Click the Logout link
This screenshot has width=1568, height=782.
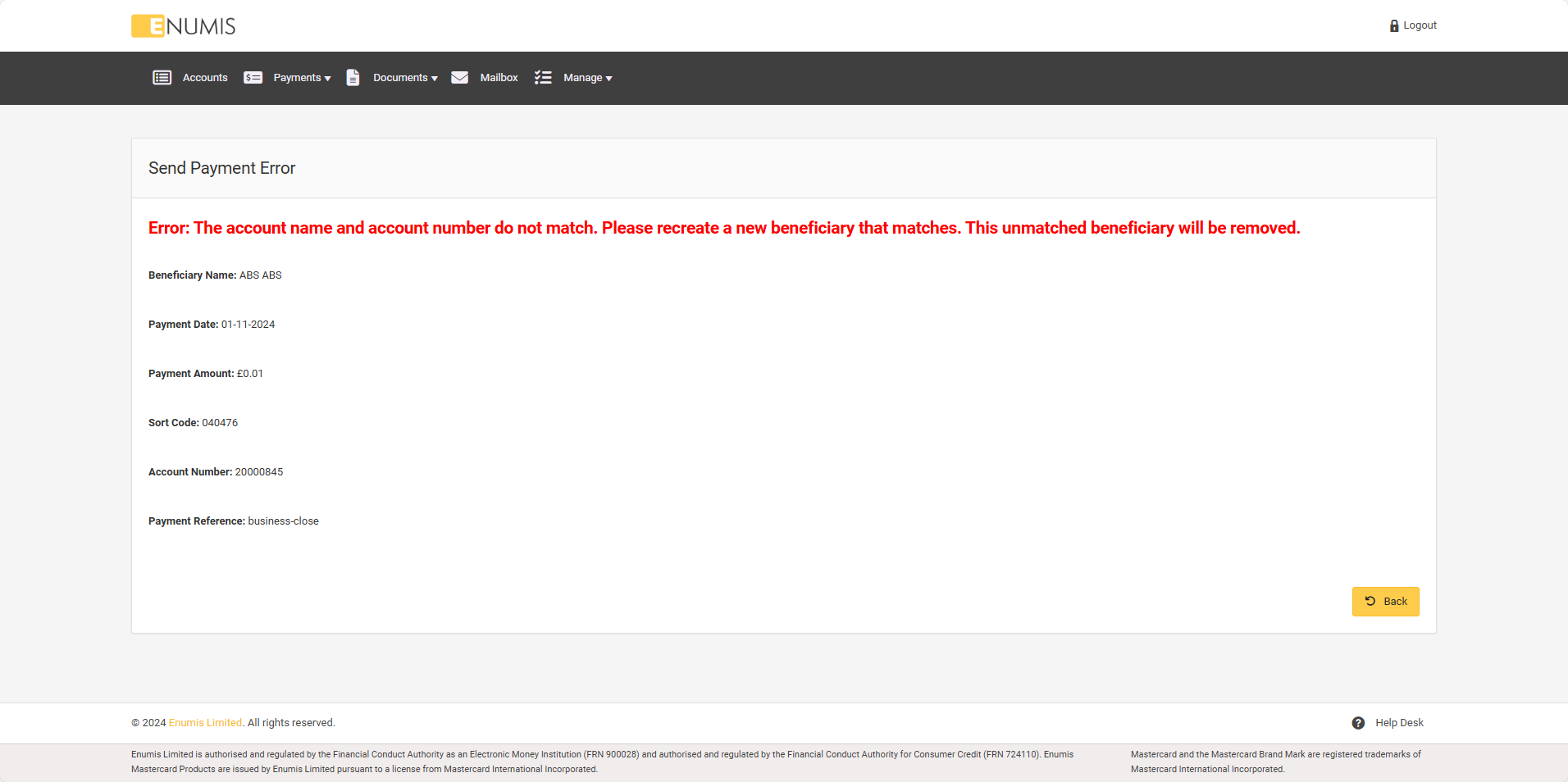point(1420,25)
